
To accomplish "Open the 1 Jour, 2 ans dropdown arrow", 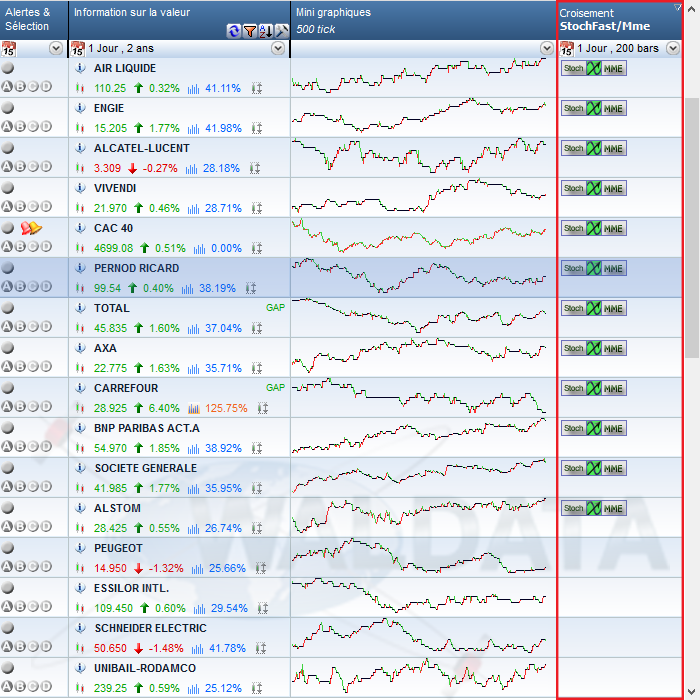I will 278,48.
